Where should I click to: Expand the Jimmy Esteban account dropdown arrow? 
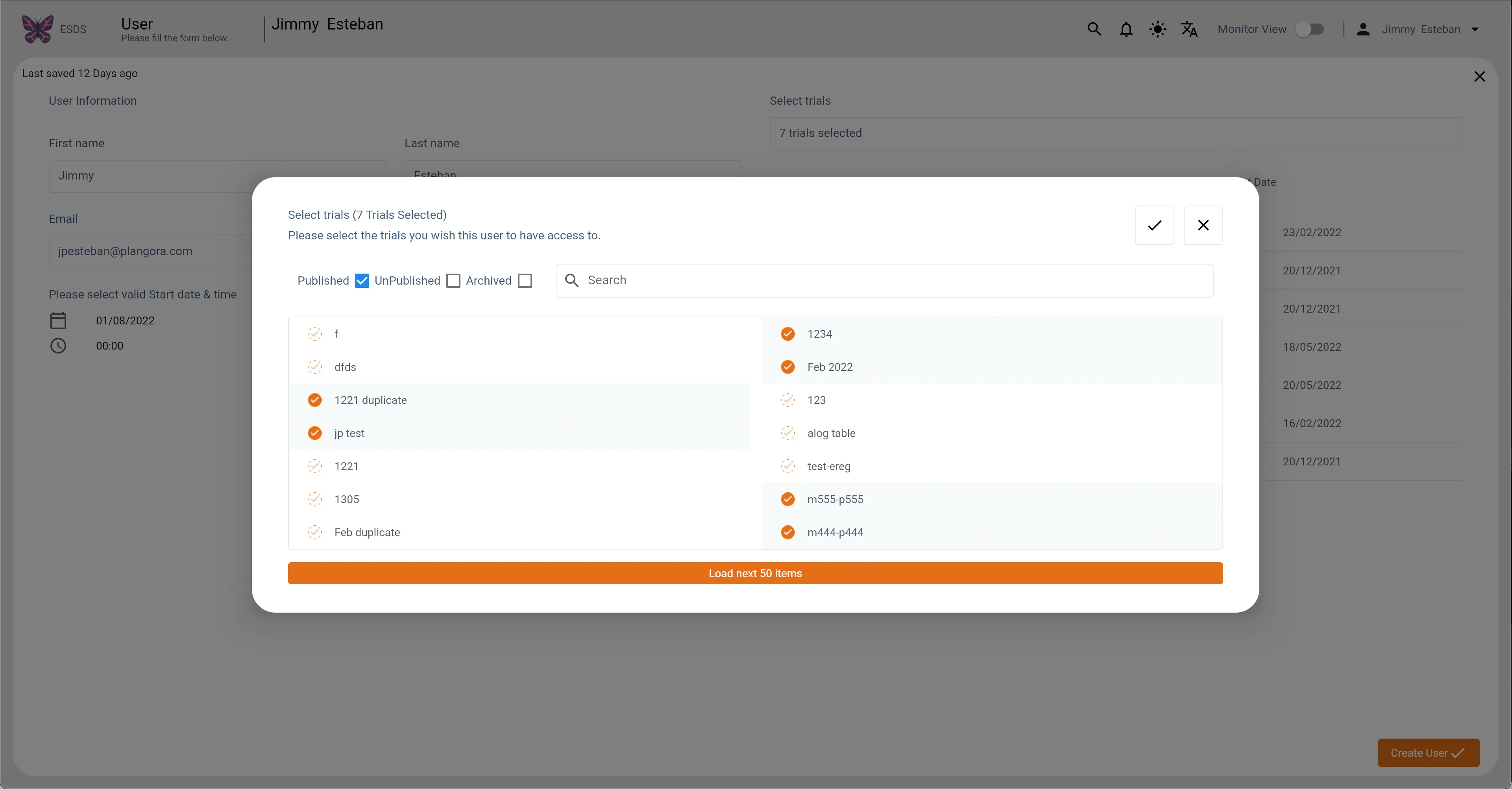[x=1475, y=30]
